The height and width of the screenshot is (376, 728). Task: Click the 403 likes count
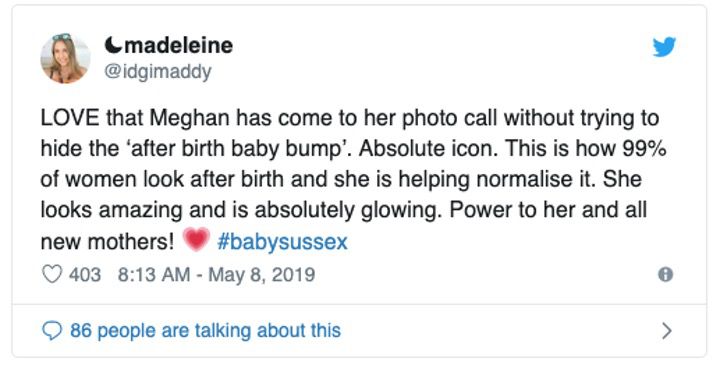[x=85, y=274]
